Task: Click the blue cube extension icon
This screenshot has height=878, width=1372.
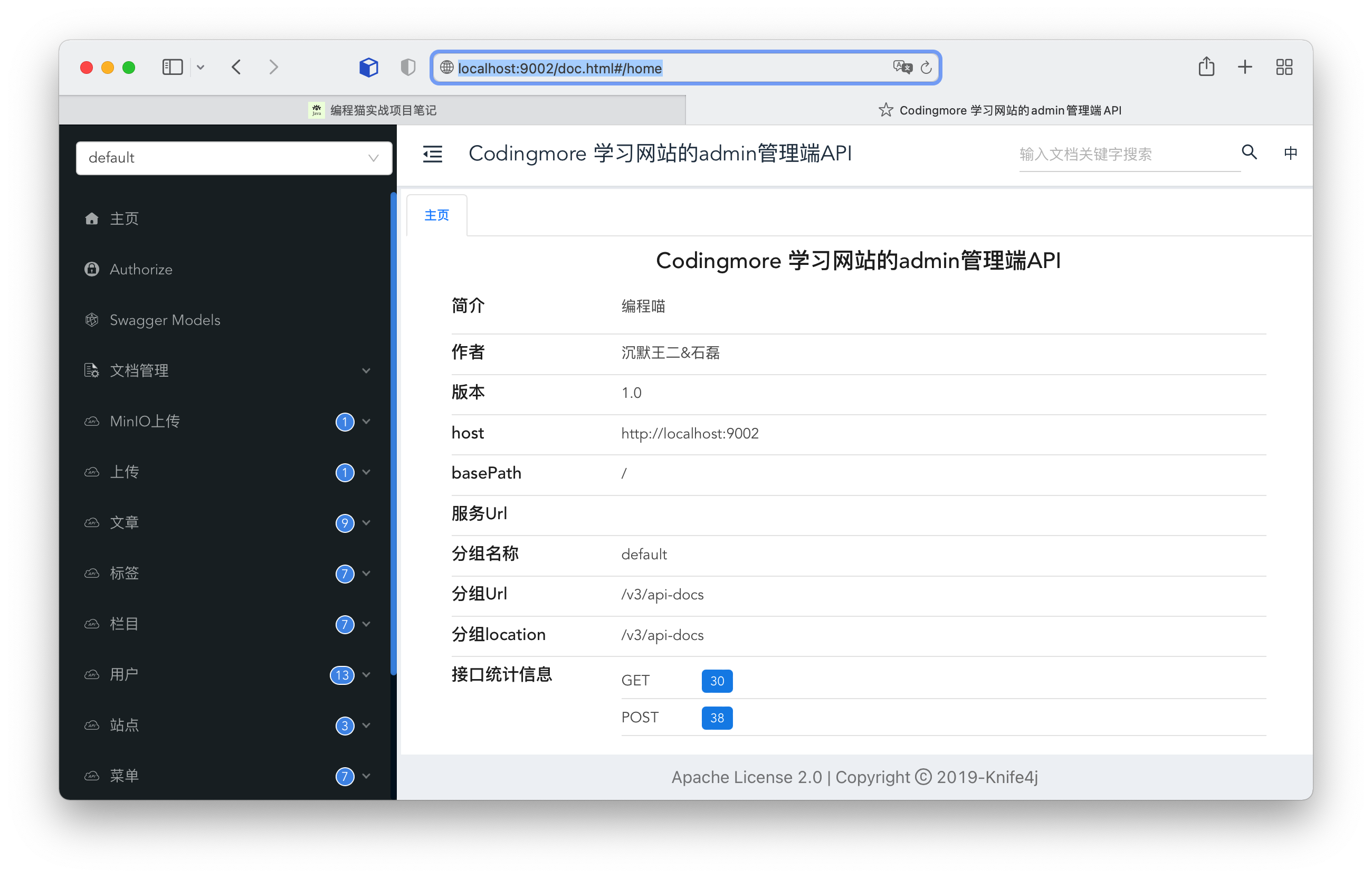Action: (x=369, y=68)
